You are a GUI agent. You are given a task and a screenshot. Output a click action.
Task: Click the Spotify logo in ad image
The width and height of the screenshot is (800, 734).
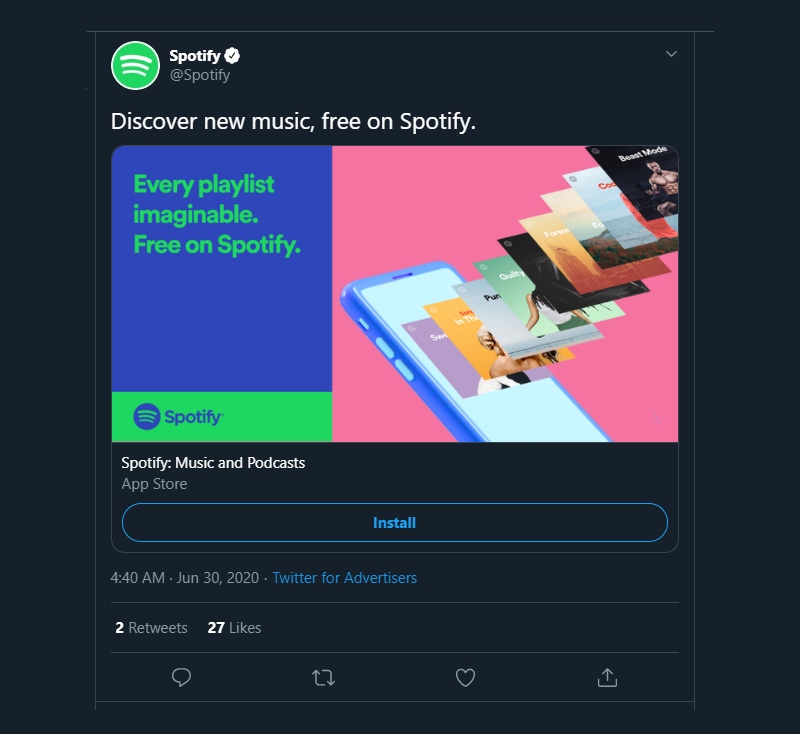(x=178, y=416)
